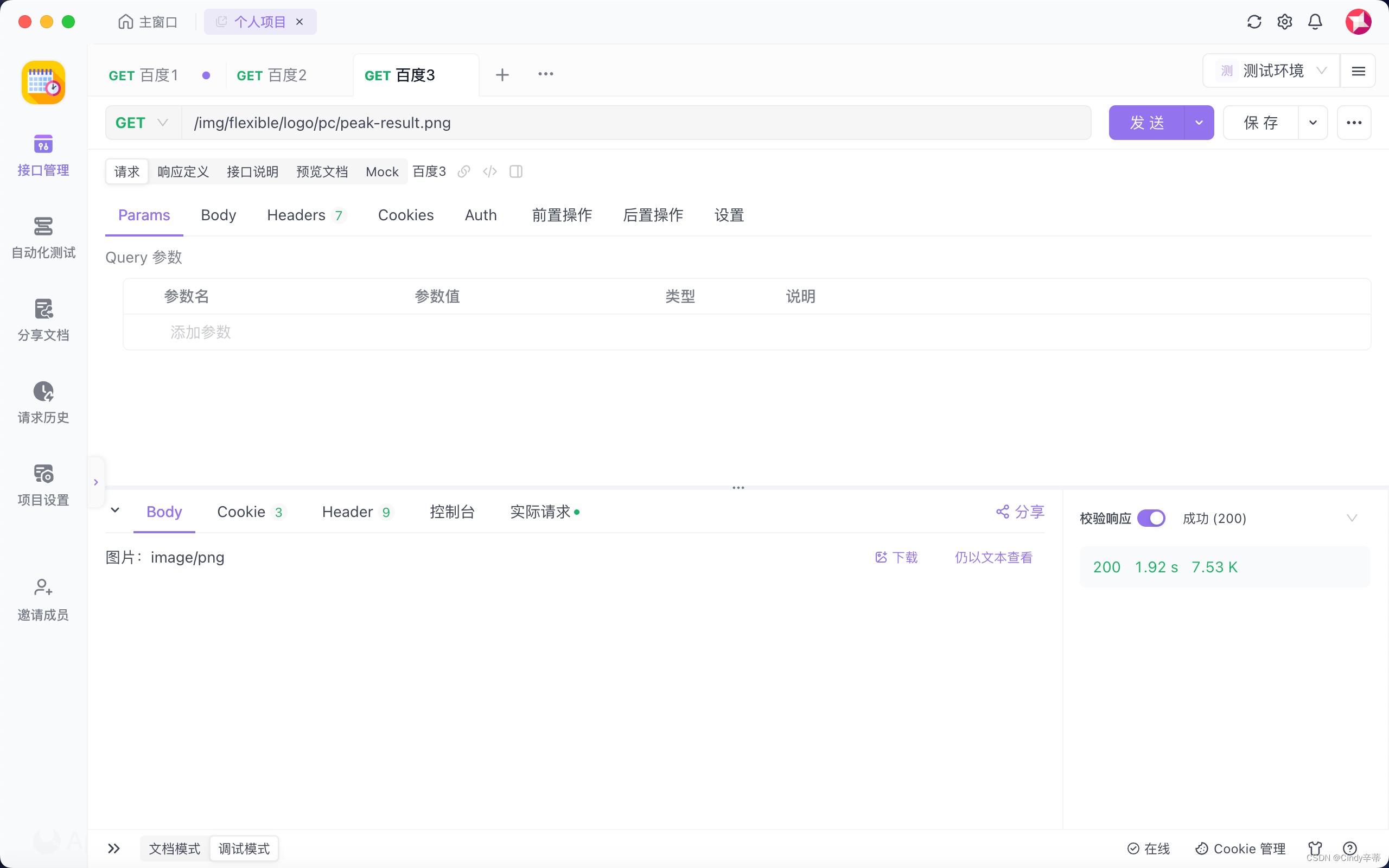Close the 个人项目 tab

[x=299, y=22]
